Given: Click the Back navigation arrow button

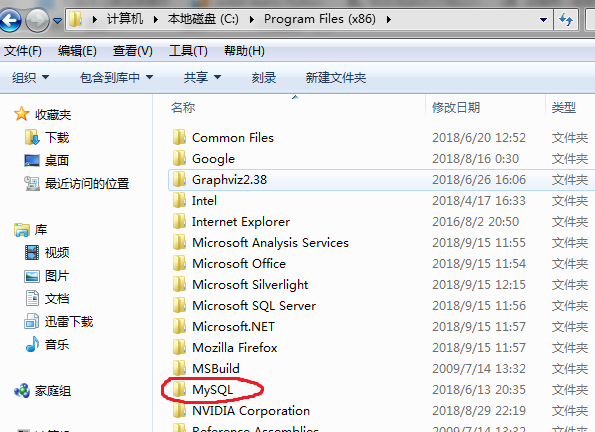Looking at the screenshot, I should tap(10, 20).
